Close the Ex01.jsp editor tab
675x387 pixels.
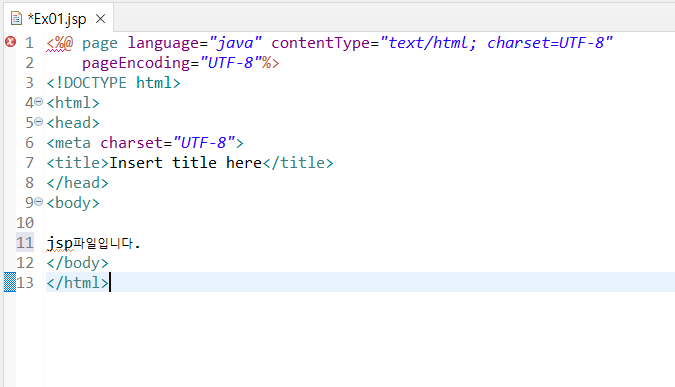tap(100, 19)
